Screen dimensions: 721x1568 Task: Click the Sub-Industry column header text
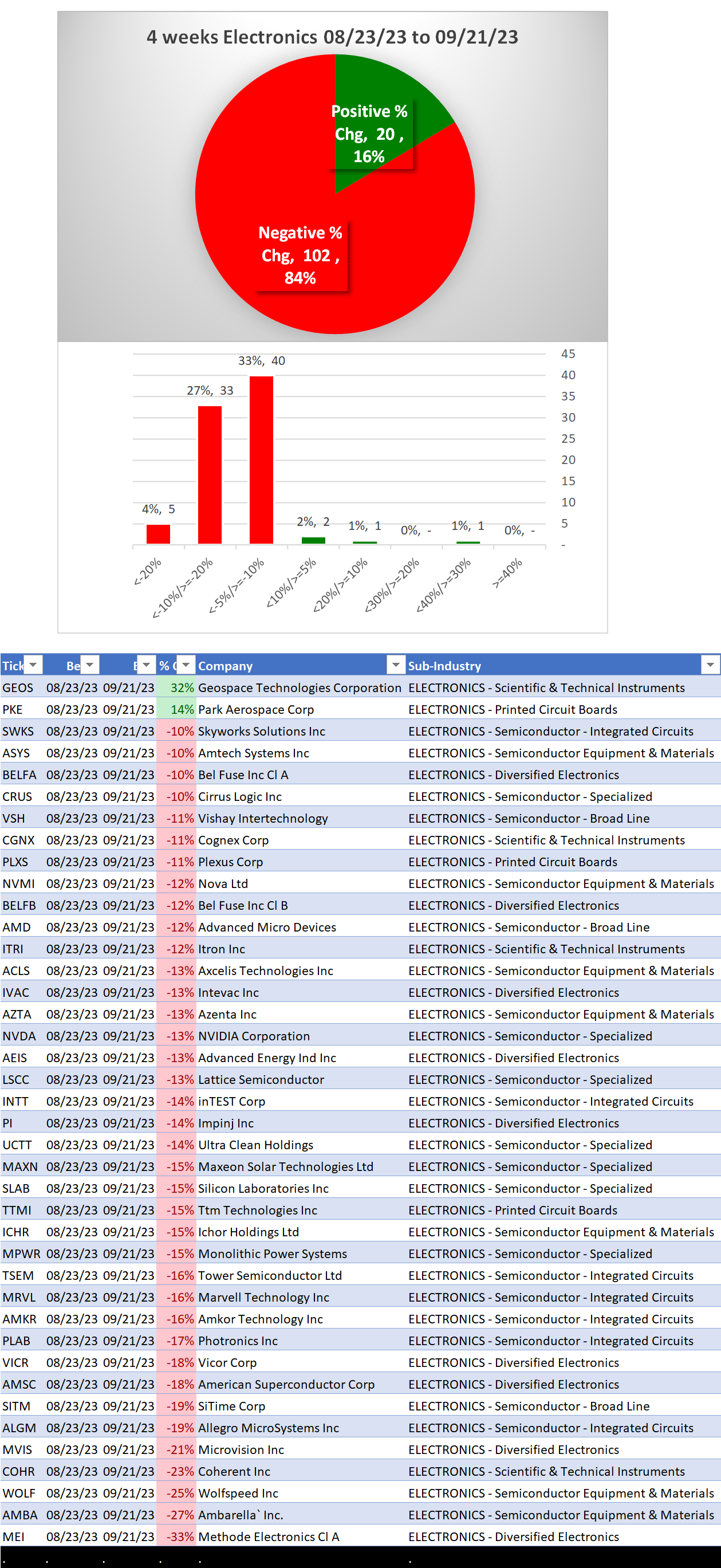[x=445, y=665]
